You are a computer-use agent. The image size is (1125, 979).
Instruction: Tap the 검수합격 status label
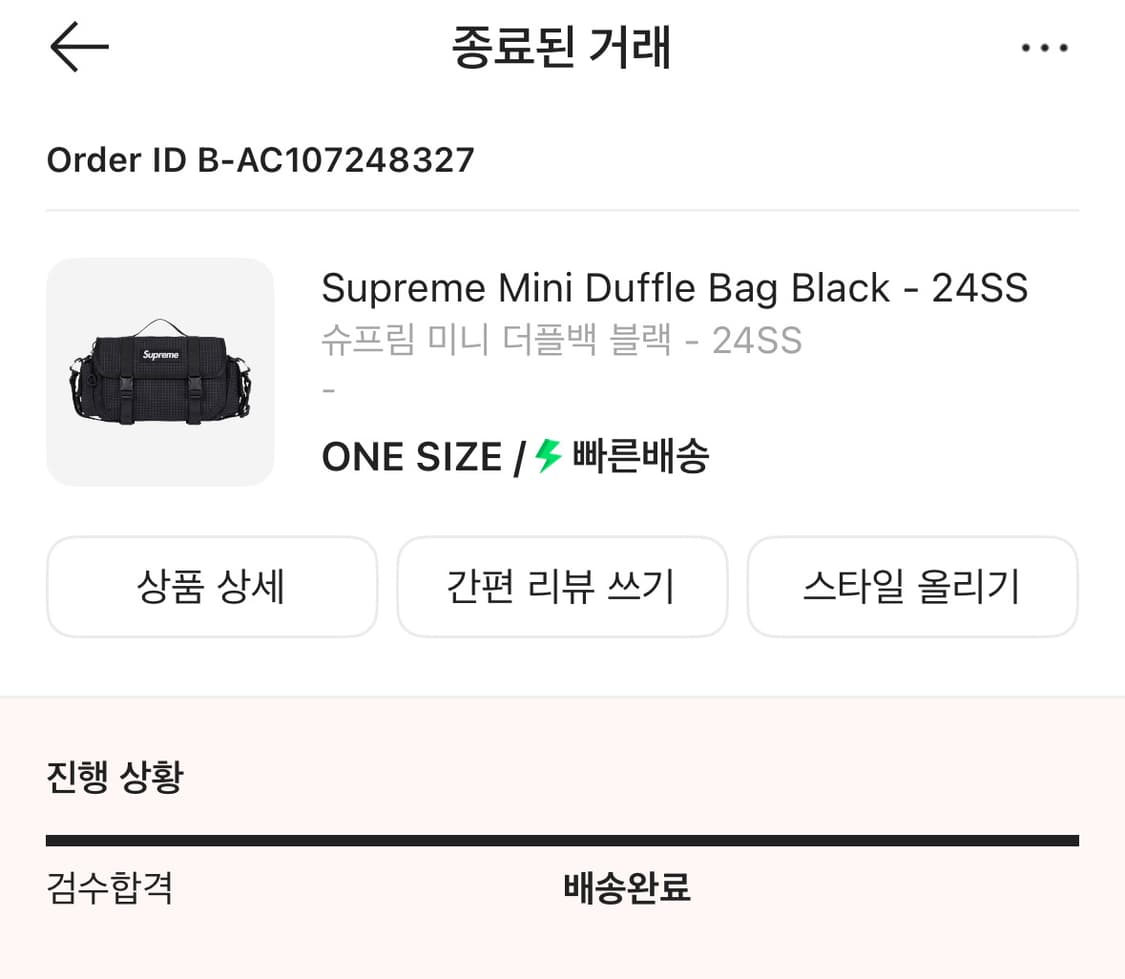[110, 888]
